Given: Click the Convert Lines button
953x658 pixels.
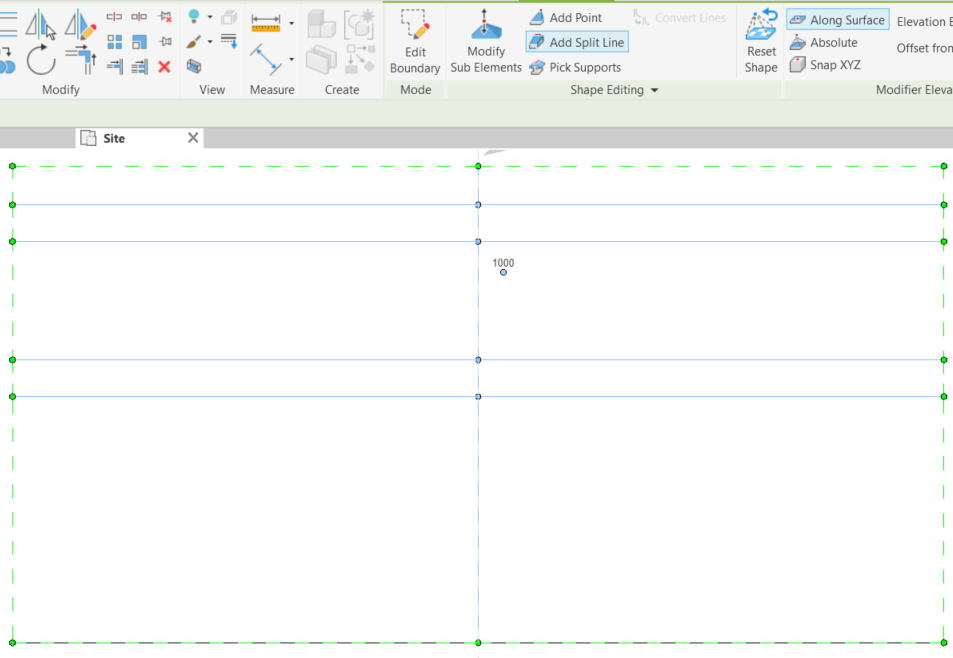Looking at the screenshot, I should click(x=679, y=18).
